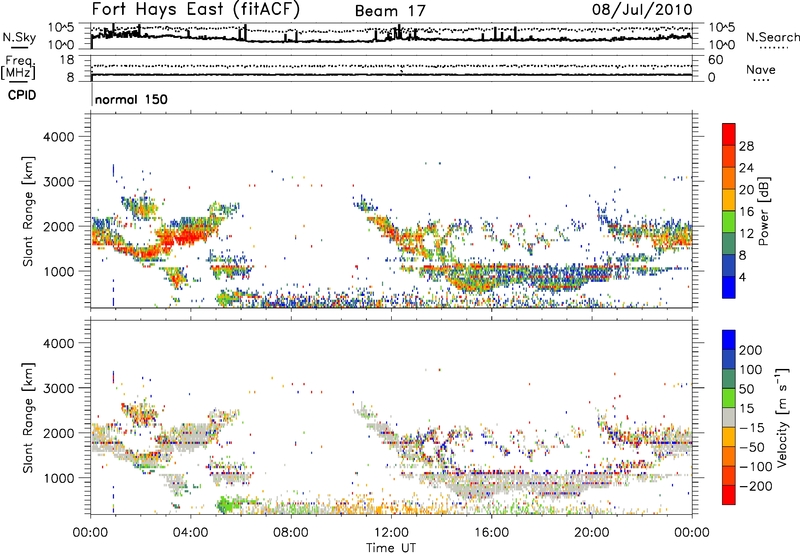This screenshot has width=800, height=554.
Task: Click the 'Beam 17' label
Action: (x=390, y=11)
